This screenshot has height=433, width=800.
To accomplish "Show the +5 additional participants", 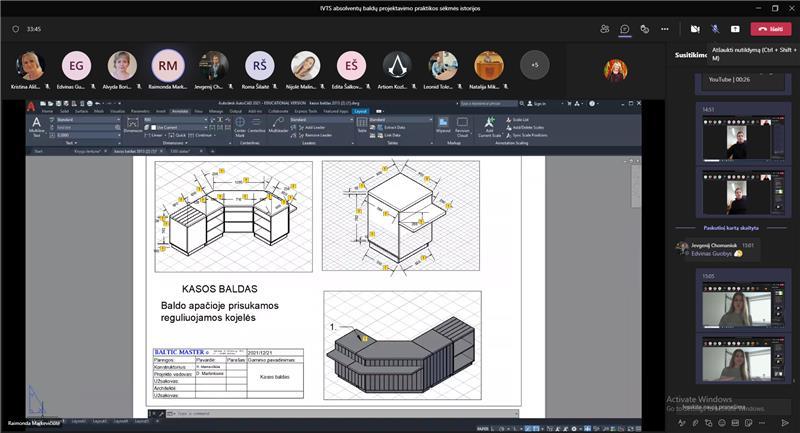I will point(534,65).
